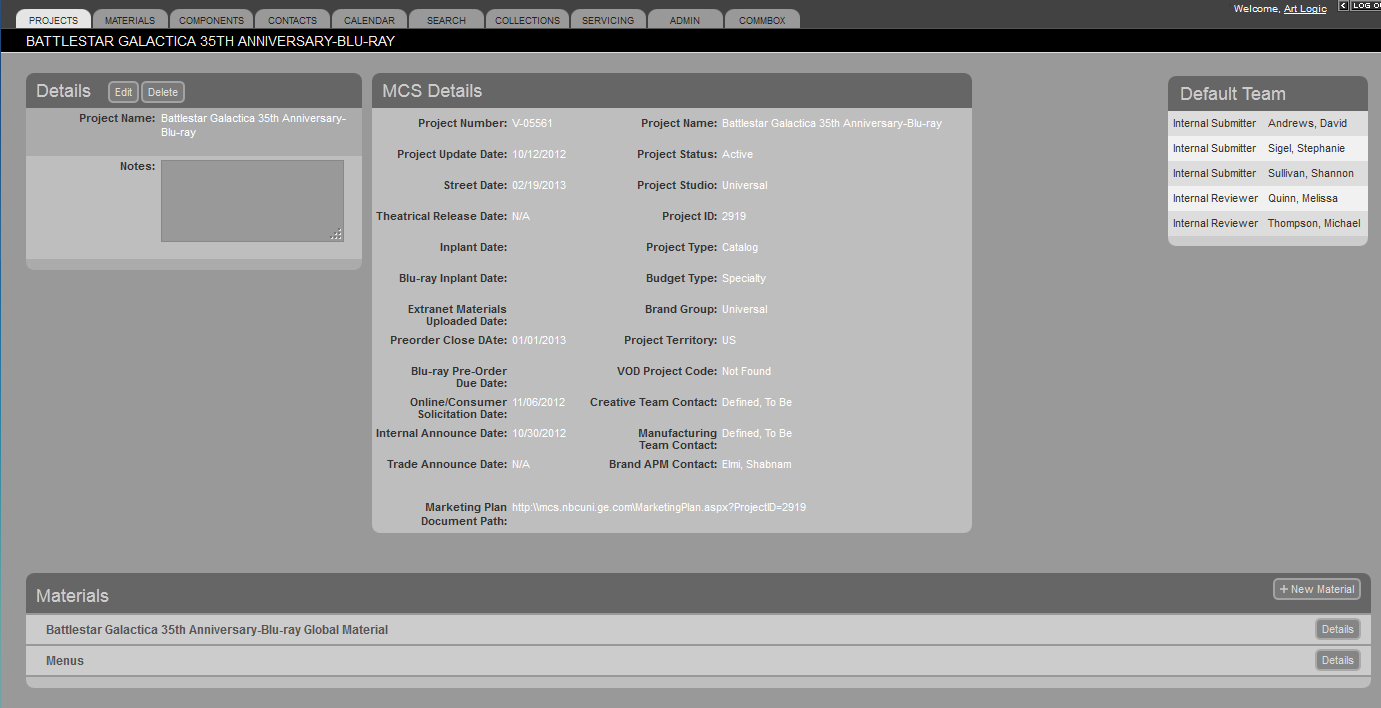The image size is (1381, 708).
Task: Select team member Sullivan, Shannon
Action: tap(1311, 174)
